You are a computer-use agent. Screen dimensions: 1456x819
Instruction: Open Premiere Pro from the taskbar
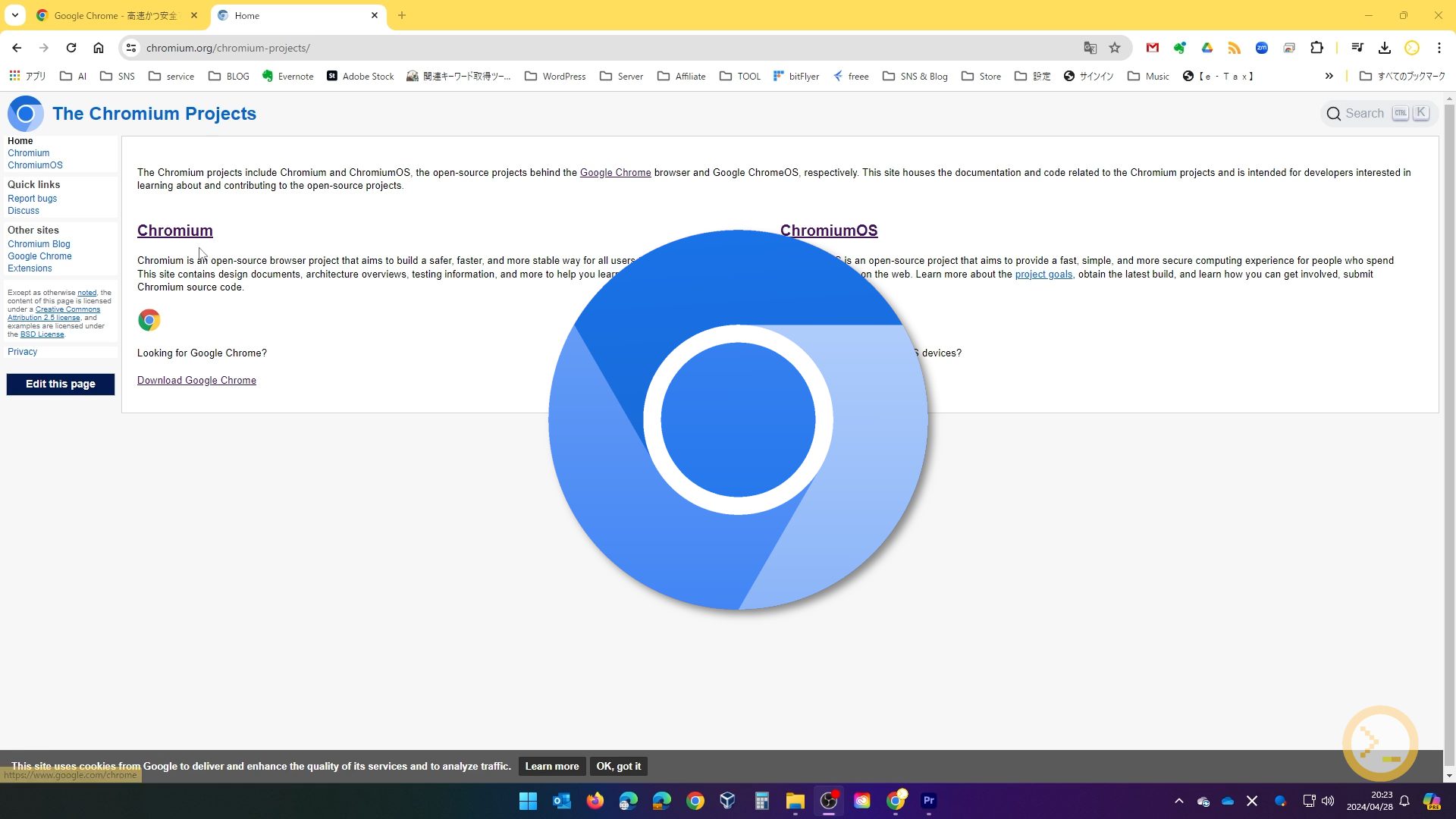pyautogui.click(x=929, y=801)
